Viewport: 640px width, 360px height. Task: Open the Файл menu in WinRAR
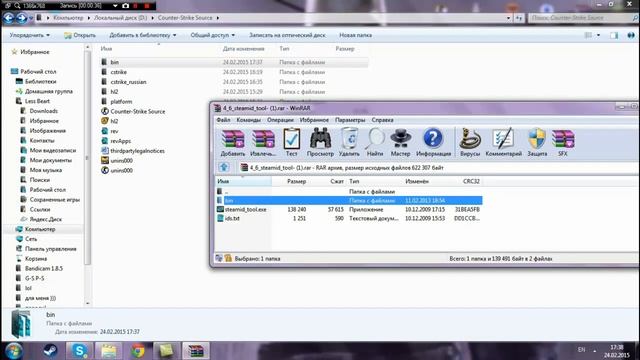pos(223,120)
